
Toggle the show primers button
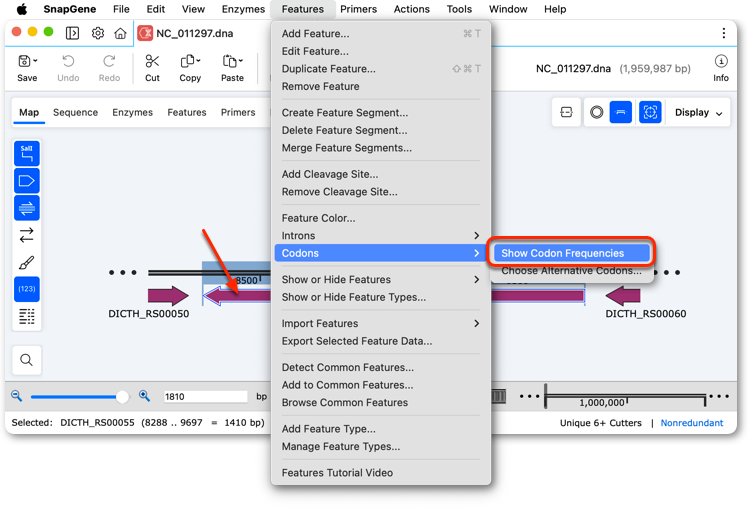pos(27,208)
